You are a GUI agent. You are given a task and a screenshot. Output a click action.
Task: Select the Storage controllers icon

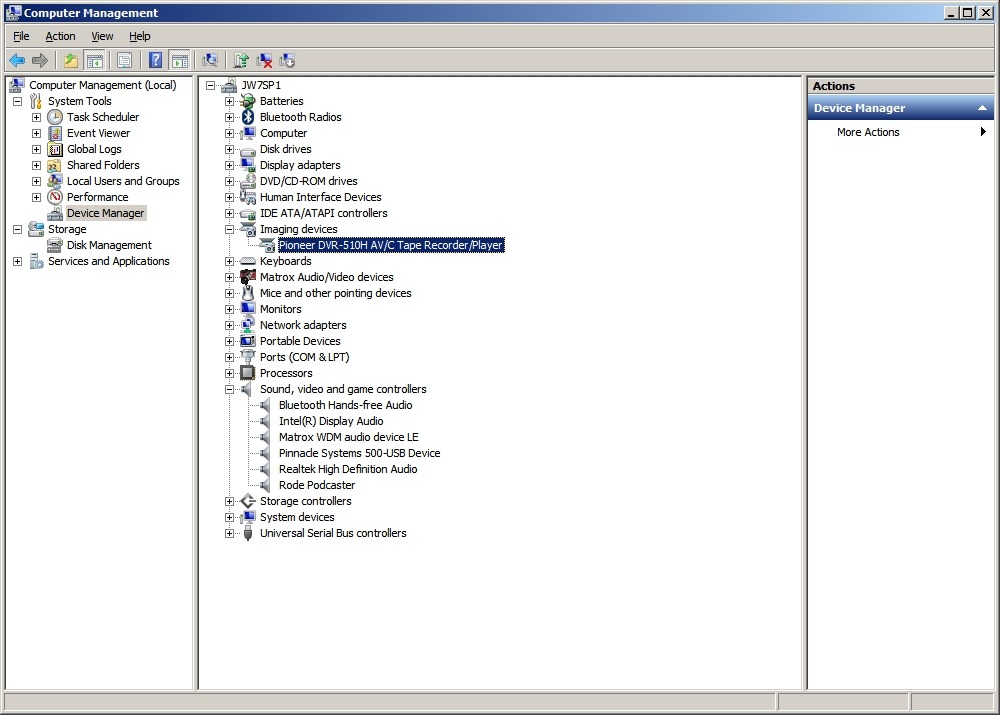[248, 501]
